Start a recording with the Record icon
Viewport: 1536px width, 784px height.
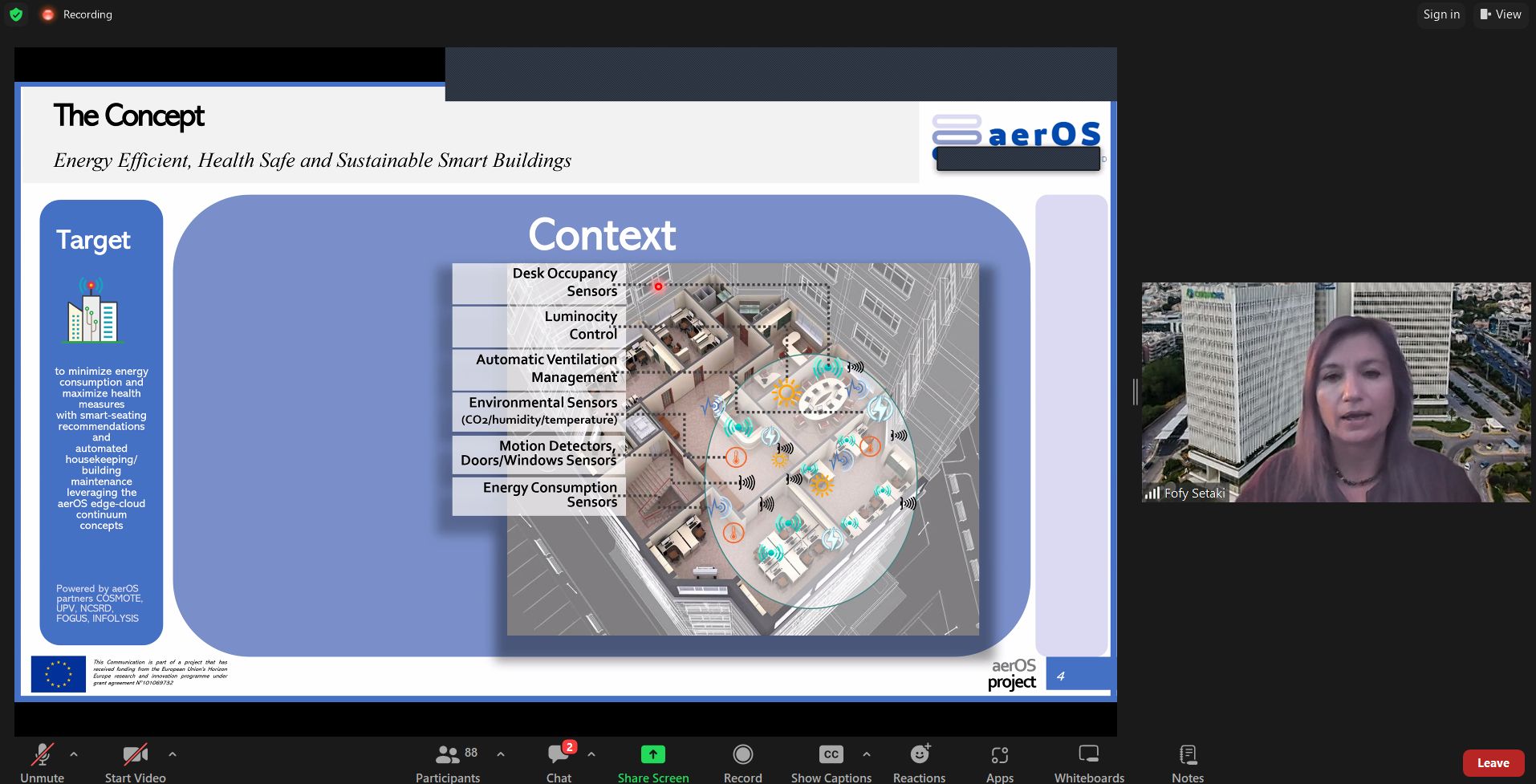[742, 754]
